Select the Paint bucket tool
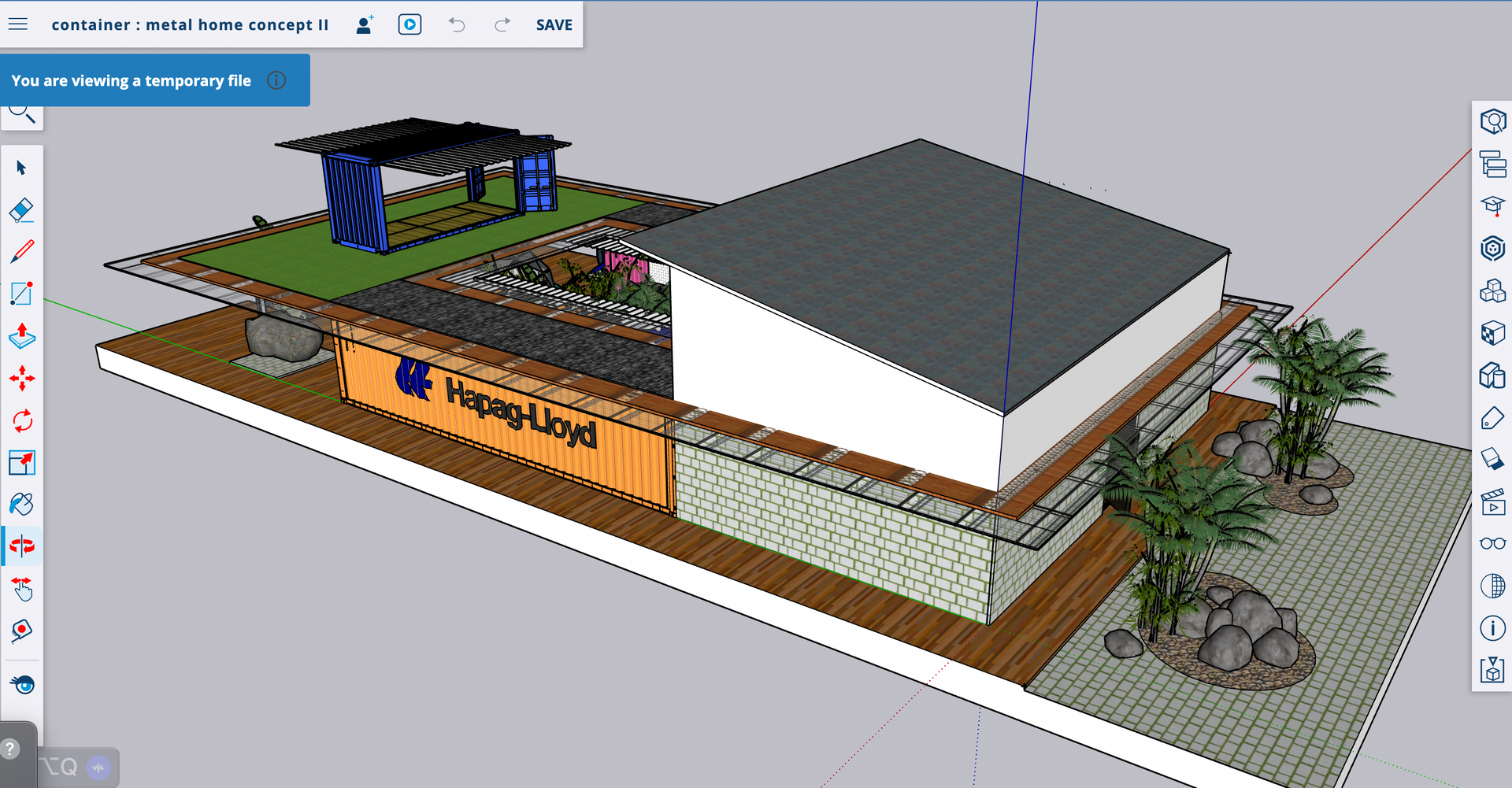 point(22,504)
